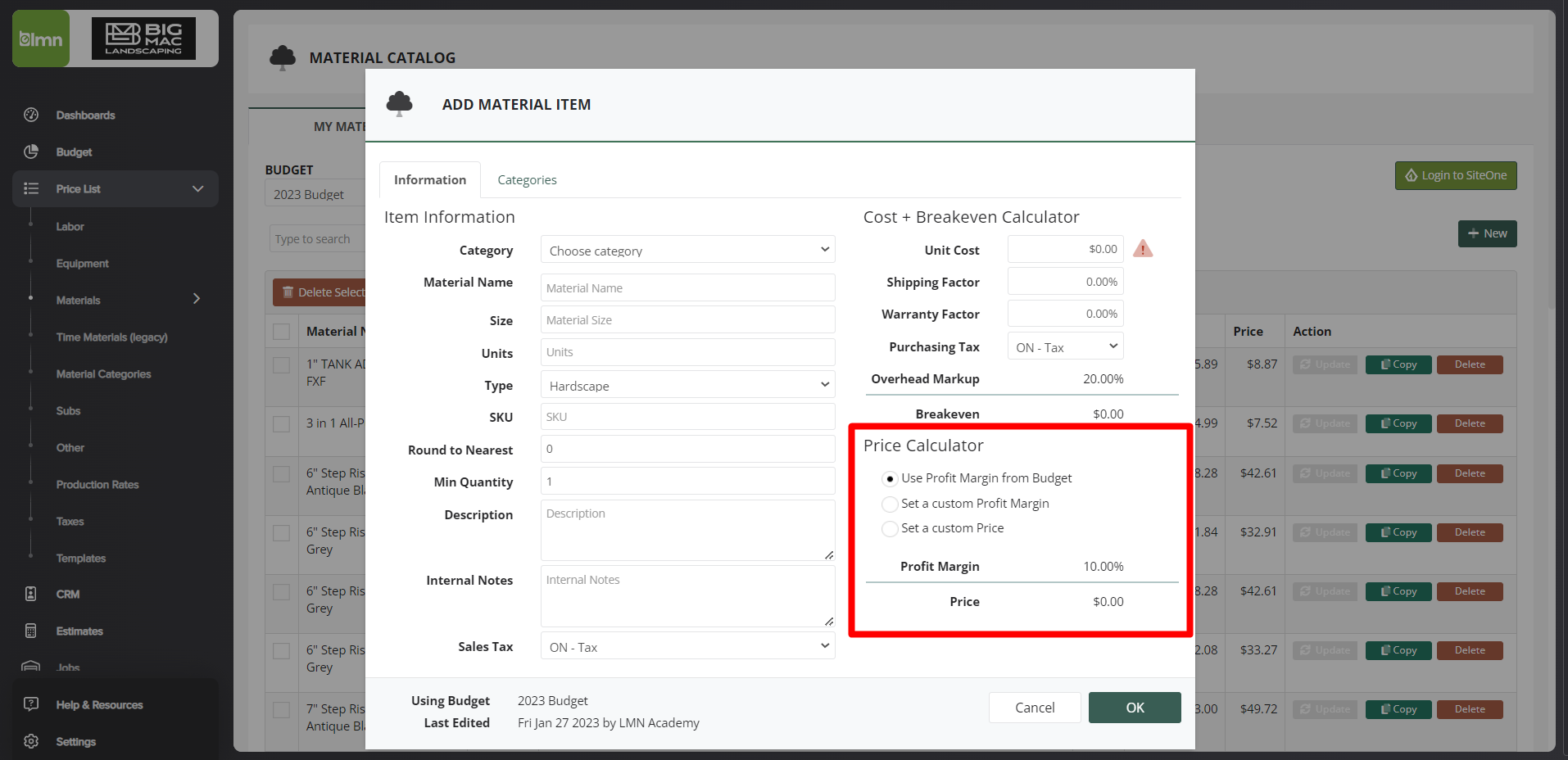Screen dimensions: 1568x760
Task: Click the Material Catalog tree icon
Action: (x=283, y=57)
